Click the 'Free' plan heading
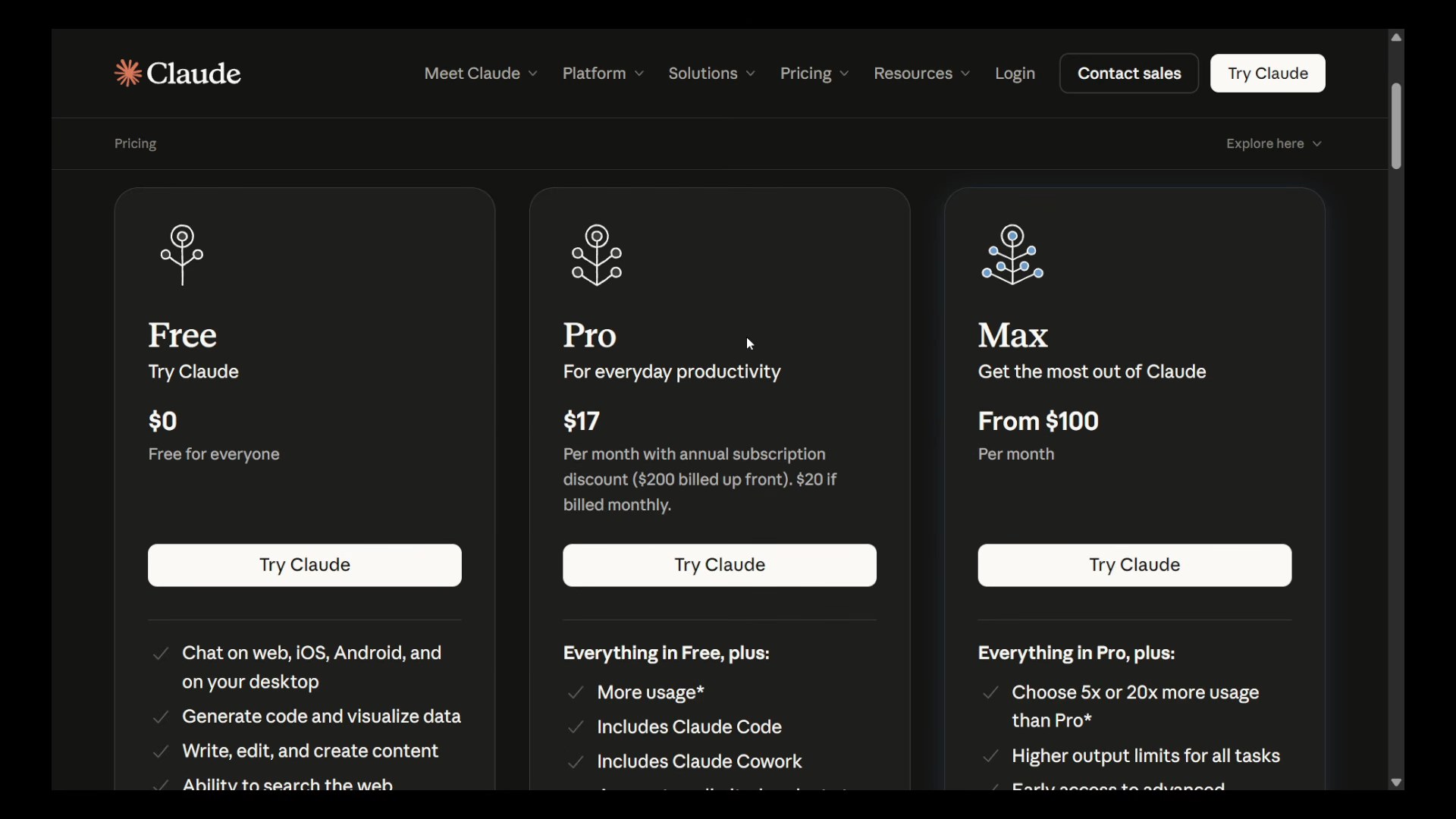Viewport: 1456px width, 819px height. pos(183,335)
